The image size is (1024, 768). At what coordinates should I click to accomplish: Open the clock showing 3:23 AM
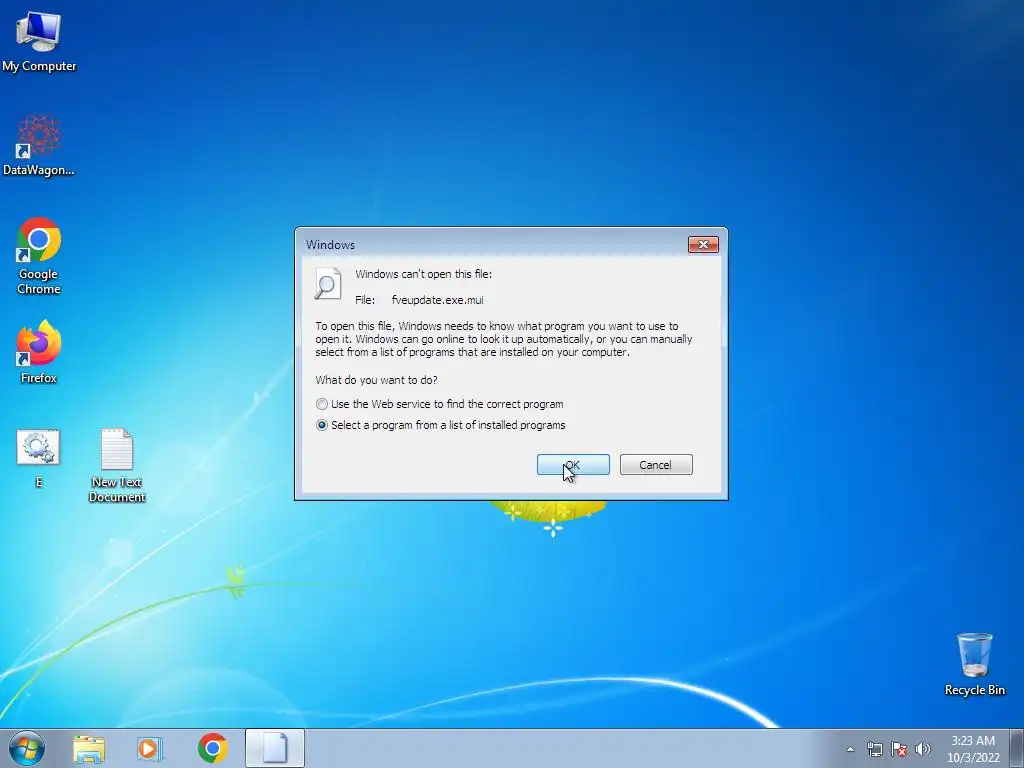coord(973,749)
